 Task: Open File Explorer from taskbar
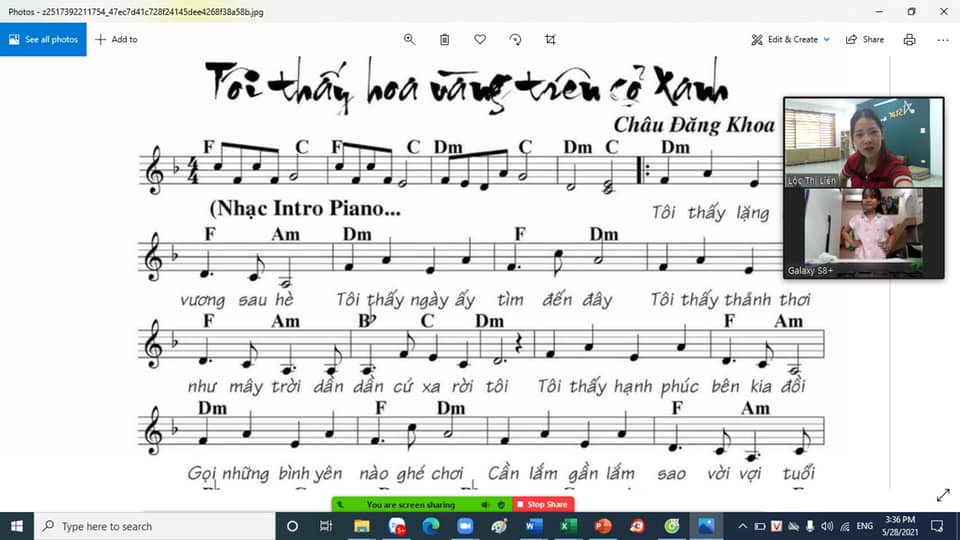(361, 526)
